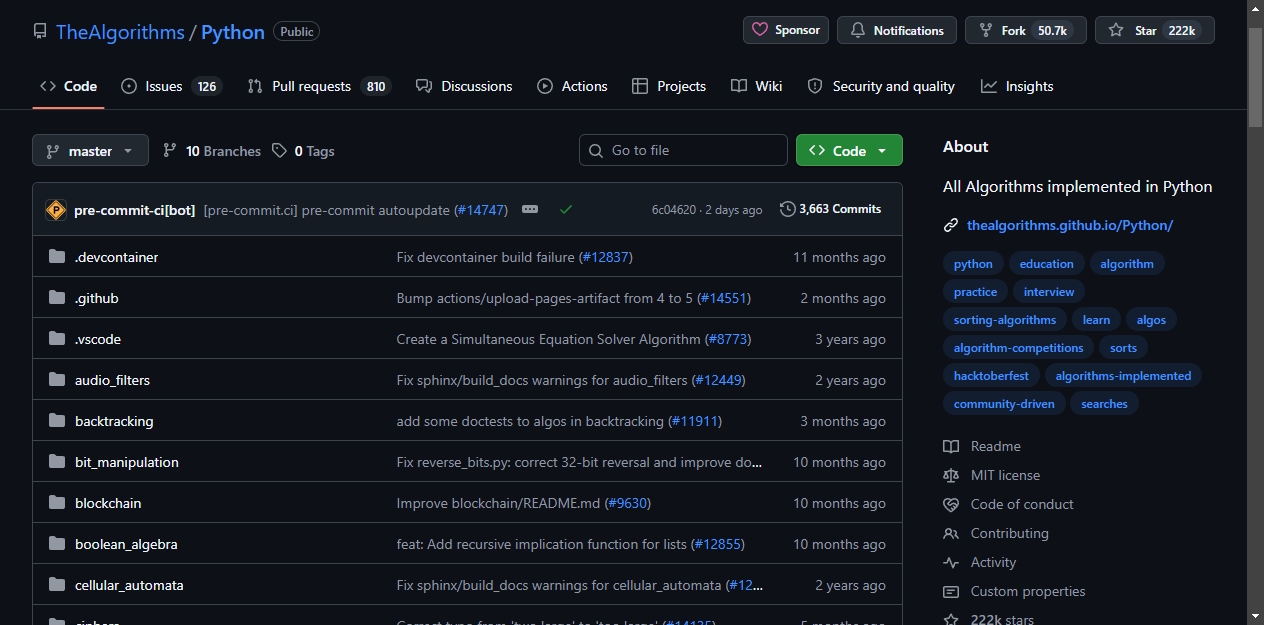Open pull request #11911 link

point(694,421)
